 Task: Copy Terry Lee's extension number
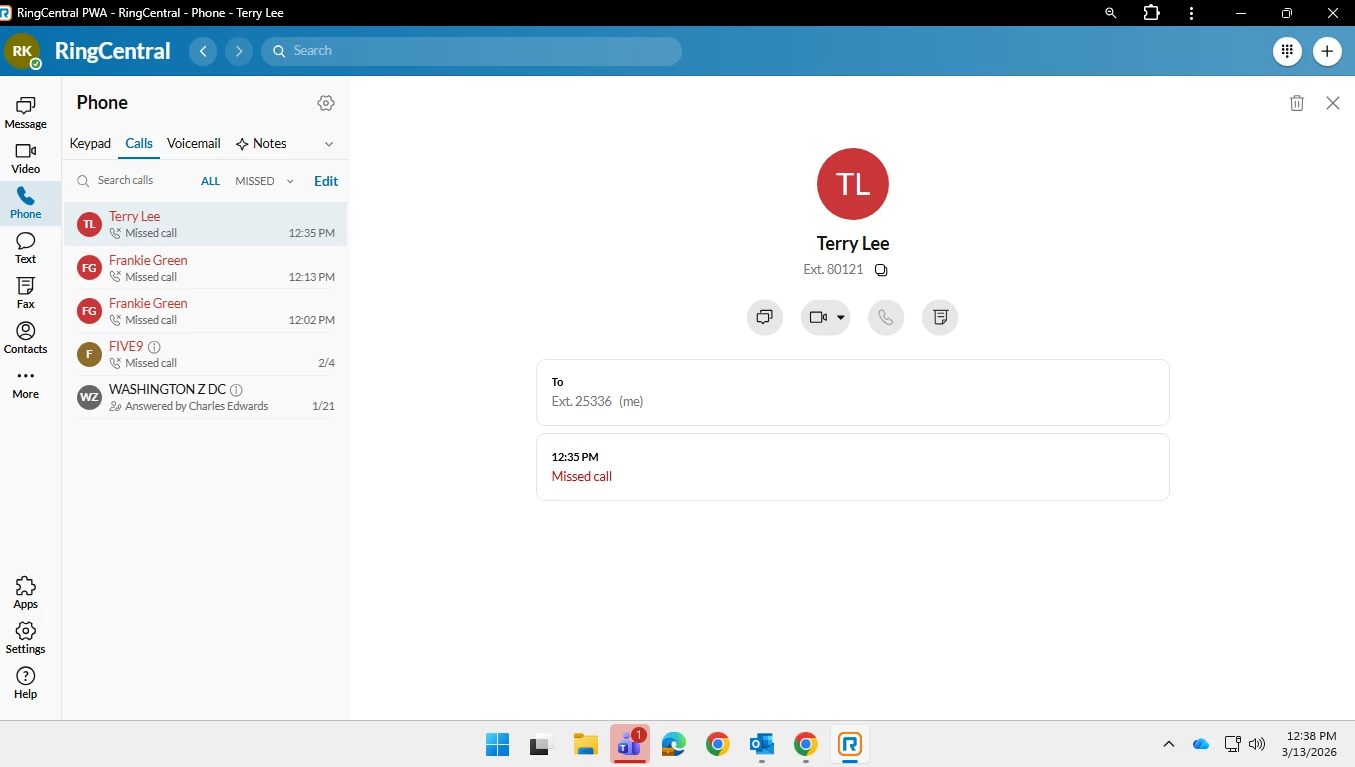pyautogui.click(x=881, y=270)
